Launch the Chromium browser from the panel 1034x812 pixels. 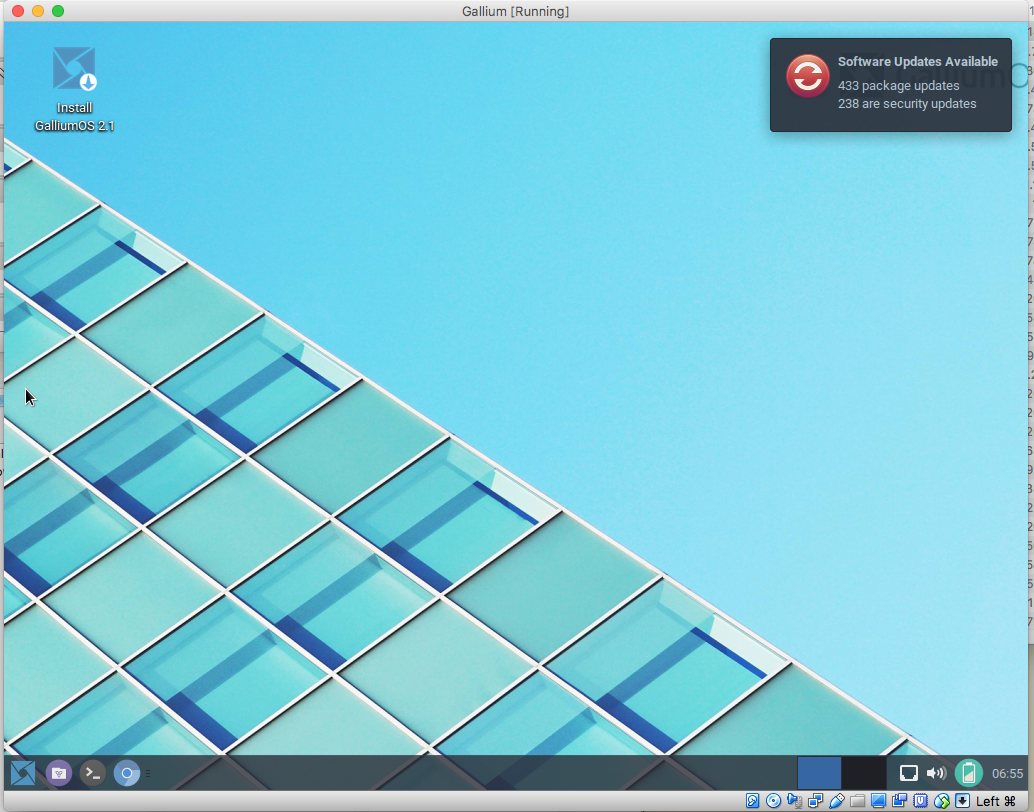click(x=127, y=773)
